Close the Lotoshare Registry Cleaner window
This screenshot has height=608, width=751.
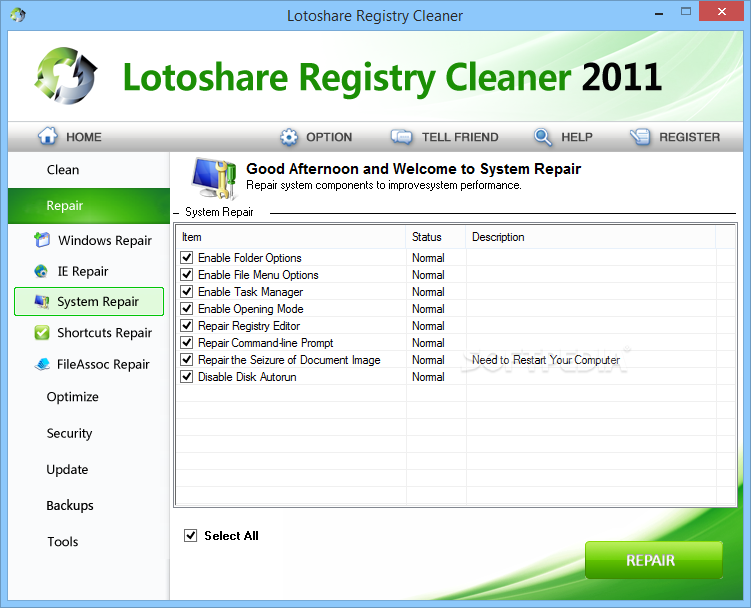[722, 11]
